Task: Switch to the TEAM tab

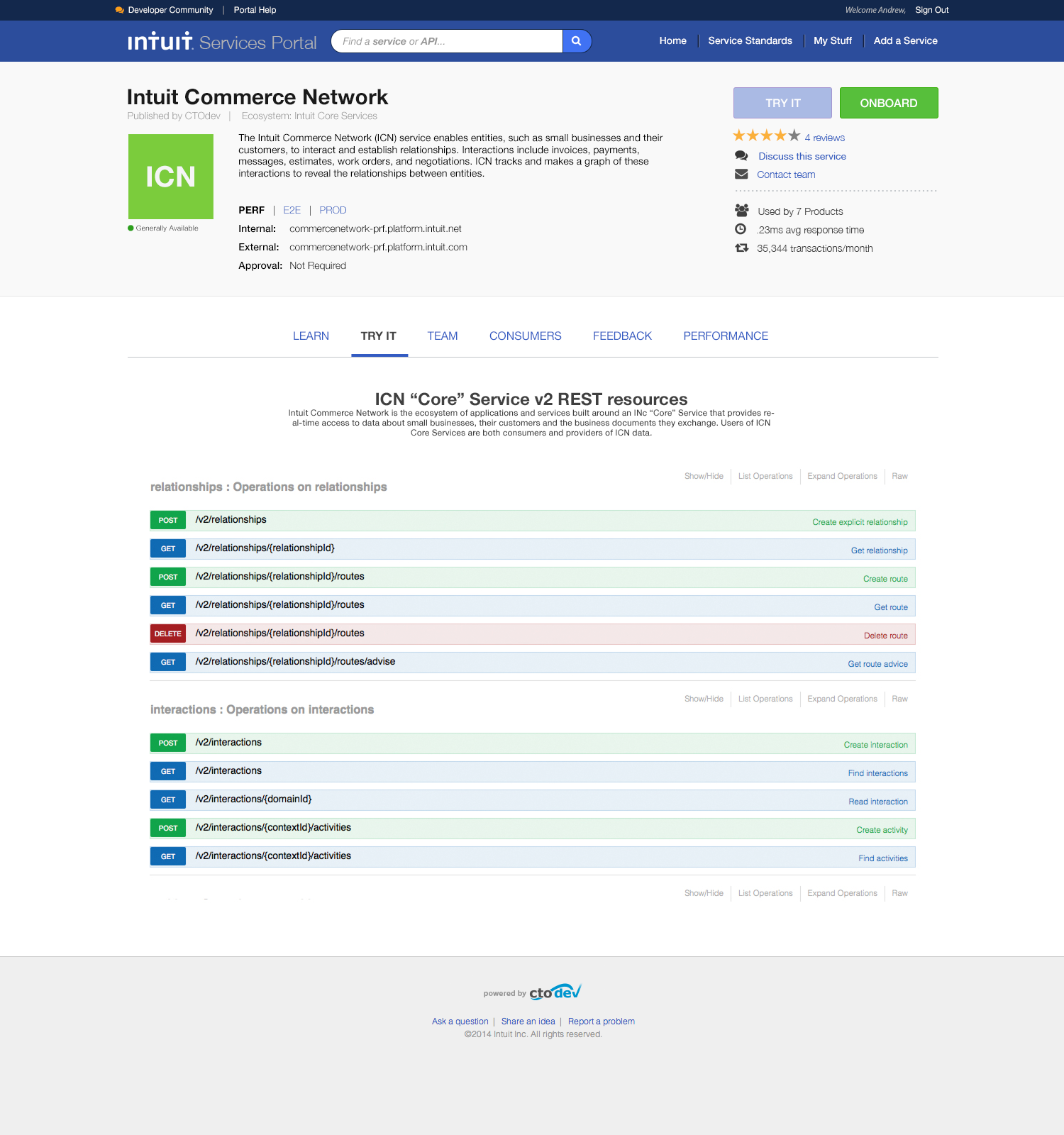Action: (443, 336)
